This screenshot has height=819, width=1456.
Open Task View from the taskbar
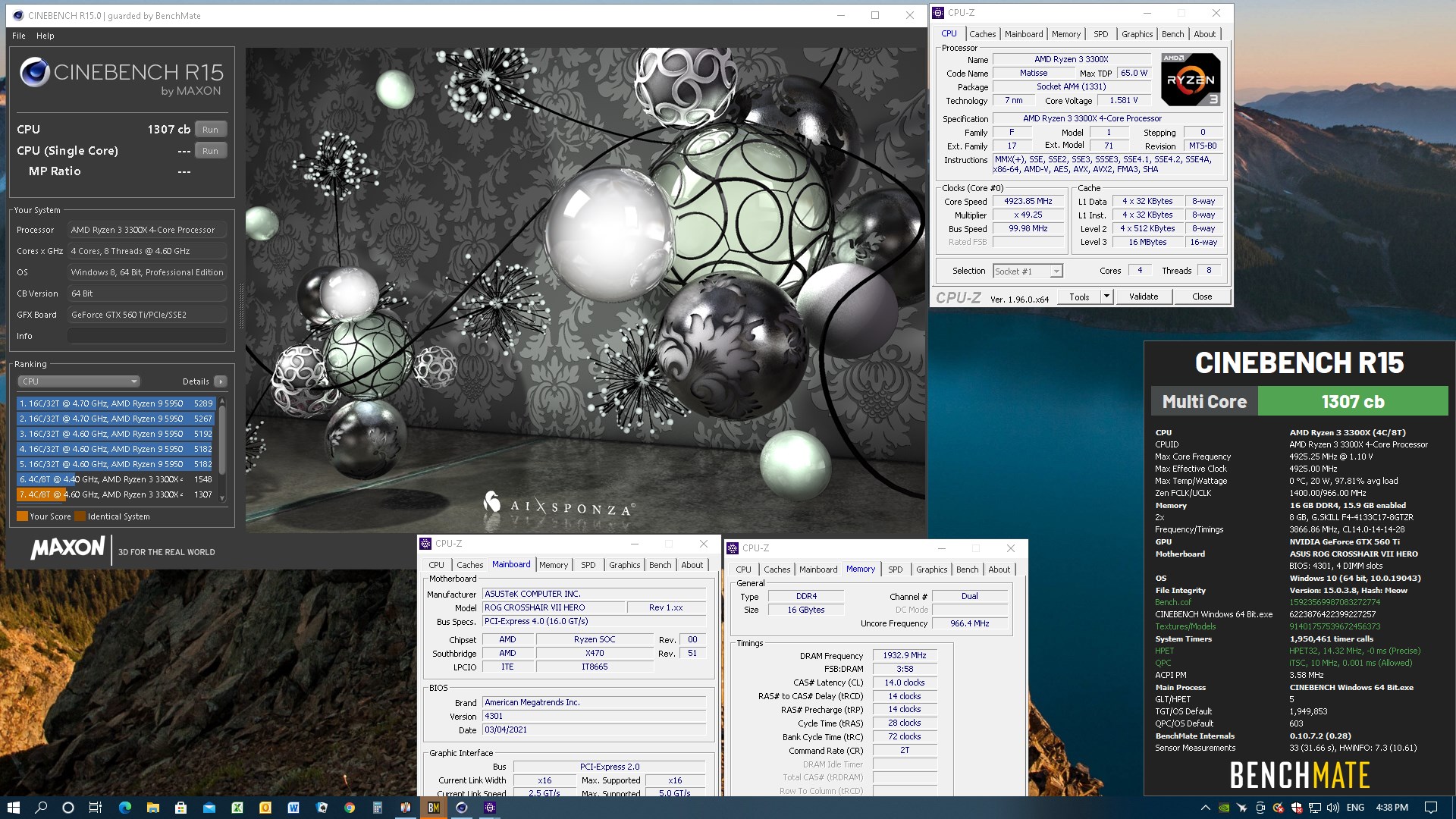[x=96, y=808]
